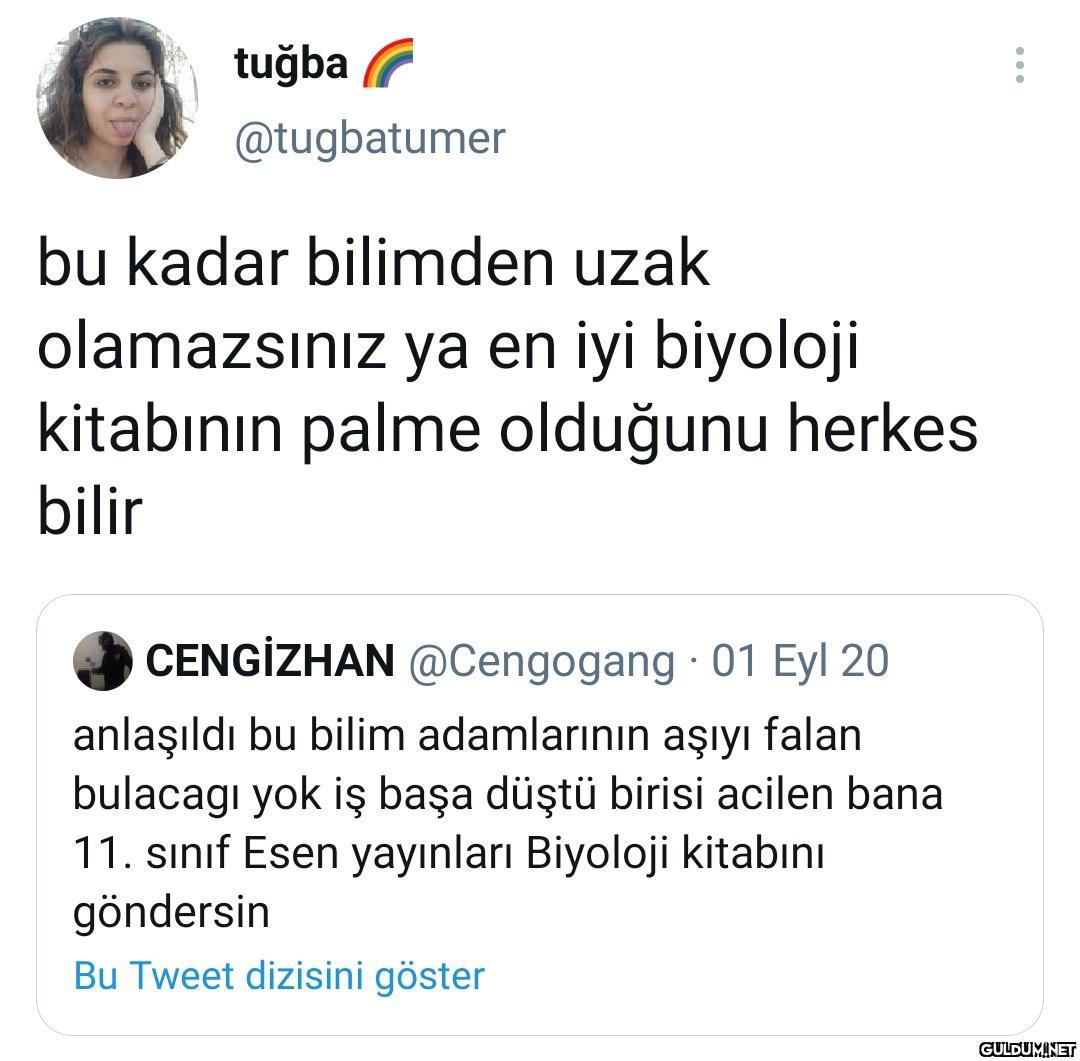The height and width of the screenshot is (1061, 1080).
Task: Open CENGİZHAN's small avatar
Action: (103, 660)
